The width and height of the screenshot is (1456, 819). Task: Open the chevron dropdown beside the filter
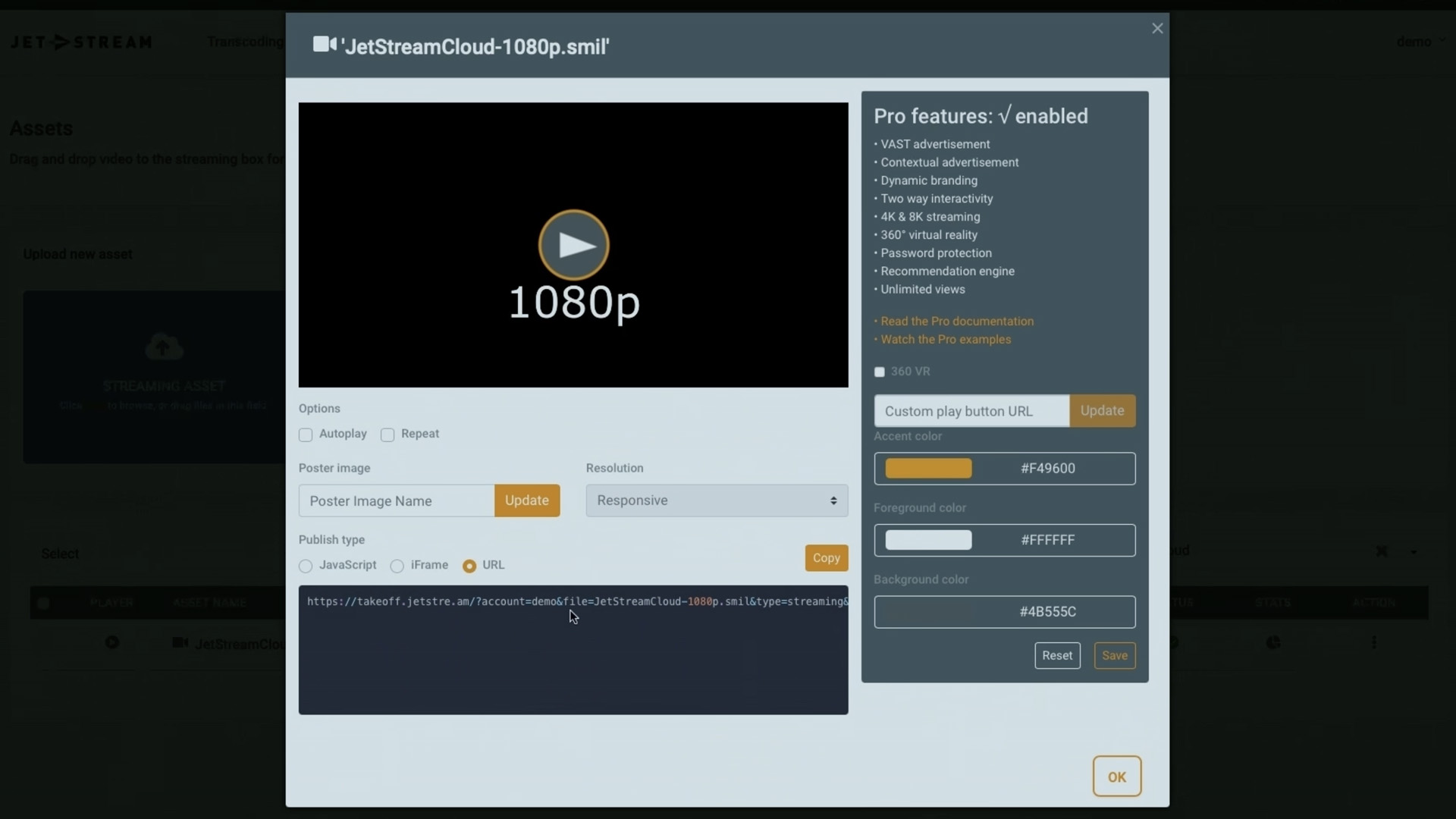(x=1415, y=551)
